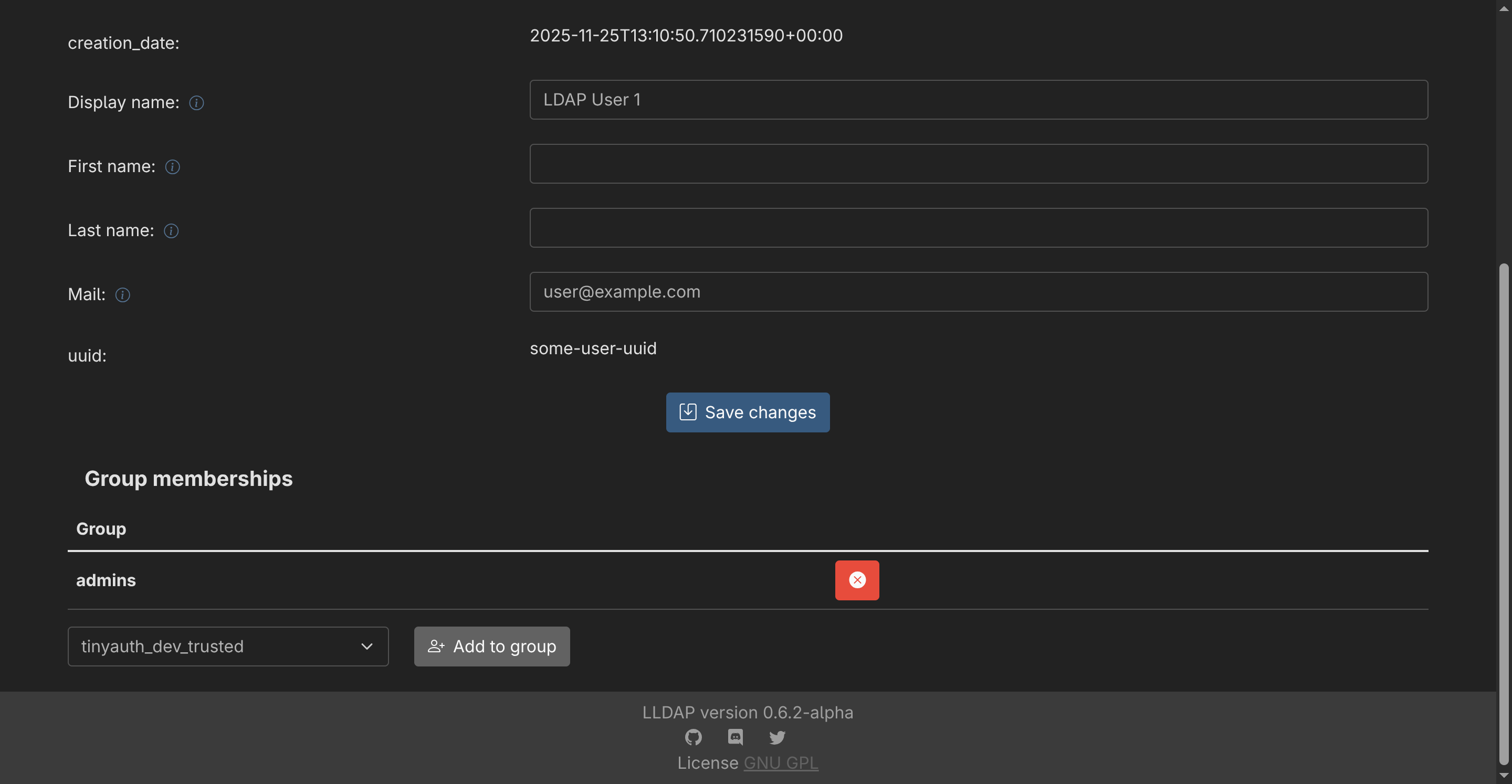
Task: Click the info icon beside Last name
Action: click(171, 230)
